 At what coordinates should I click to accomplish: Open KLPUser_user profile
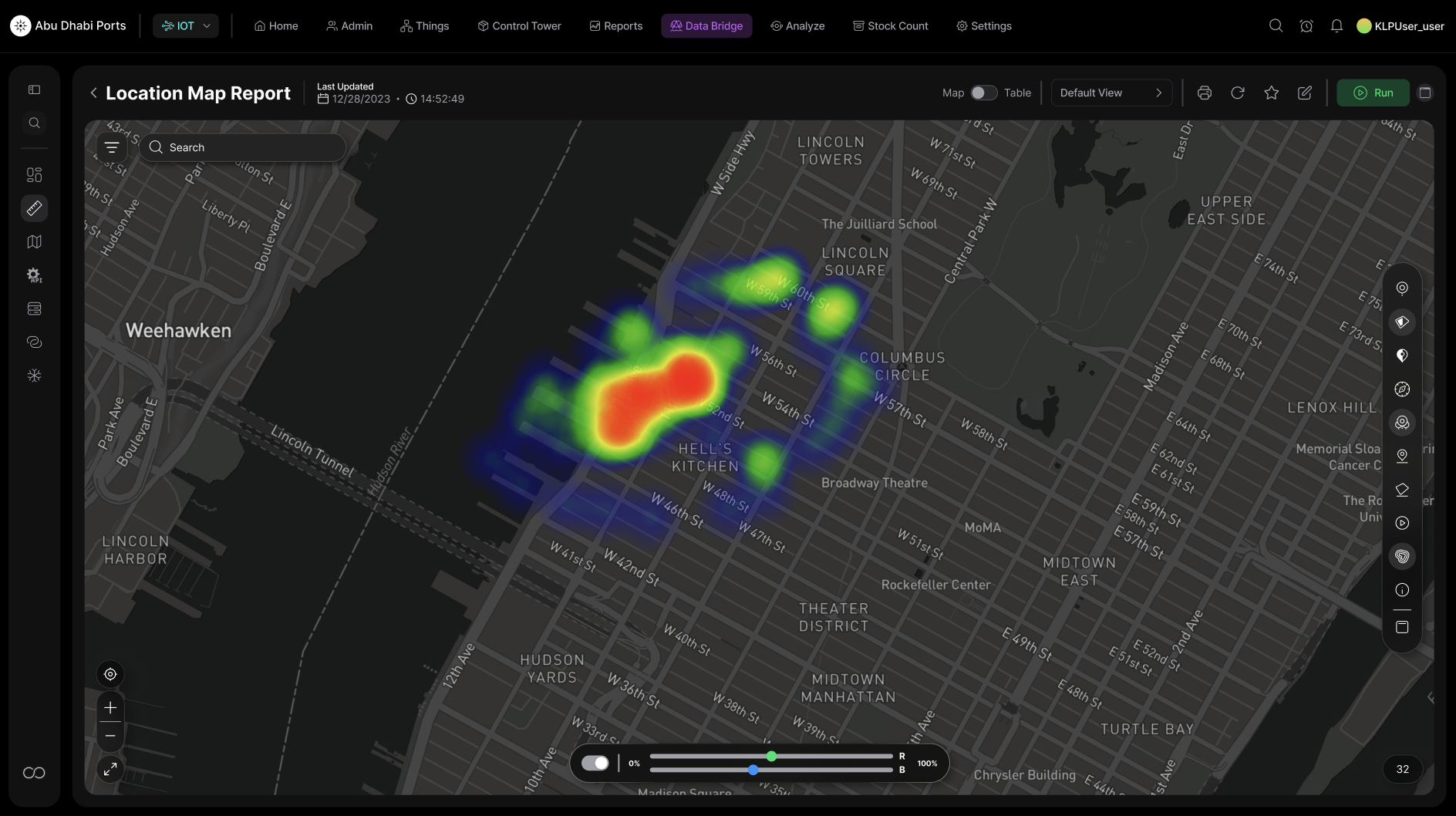coord(1400,25)
